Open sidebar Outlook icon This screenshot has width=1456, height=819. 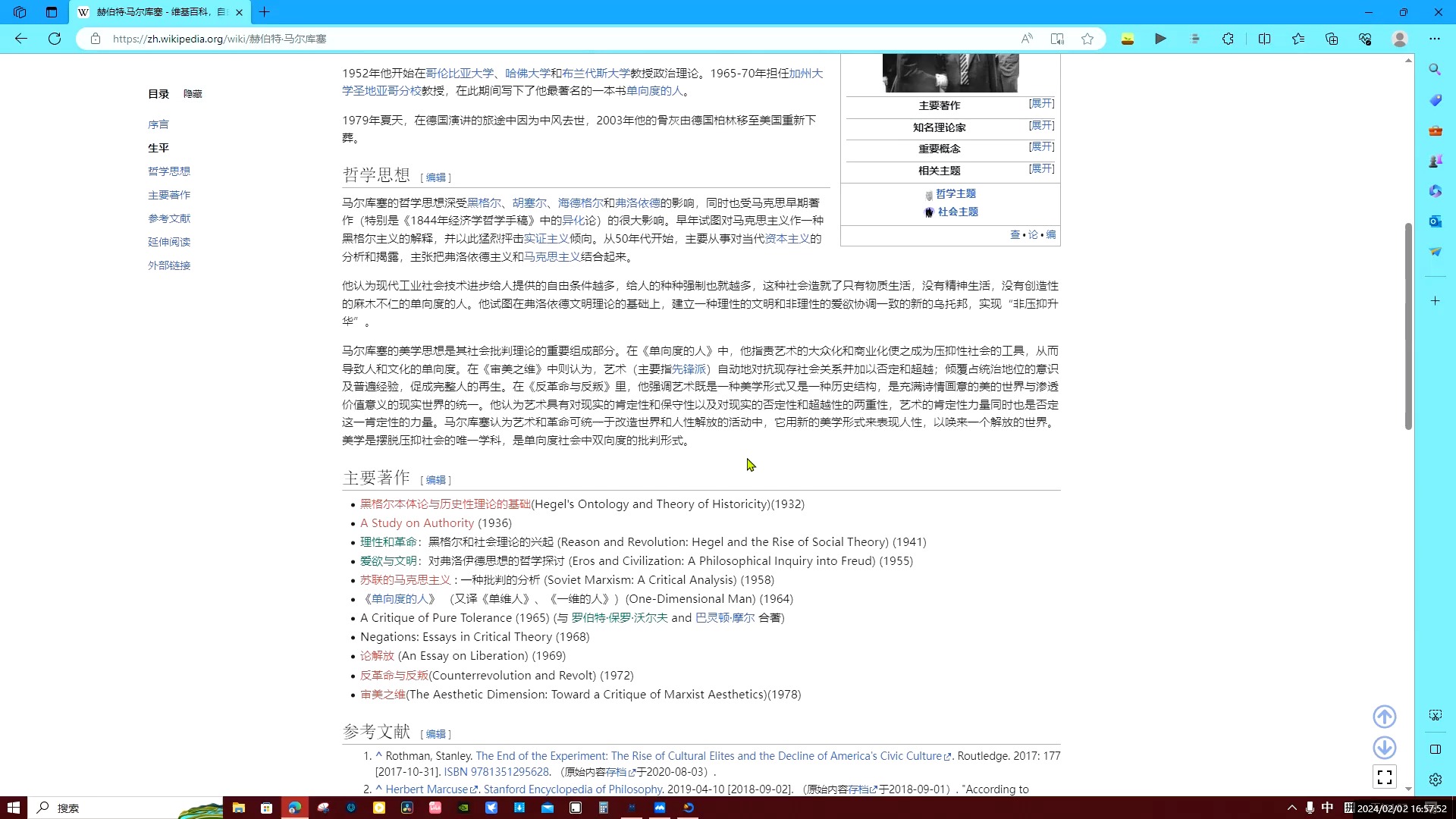point(1435,221)
